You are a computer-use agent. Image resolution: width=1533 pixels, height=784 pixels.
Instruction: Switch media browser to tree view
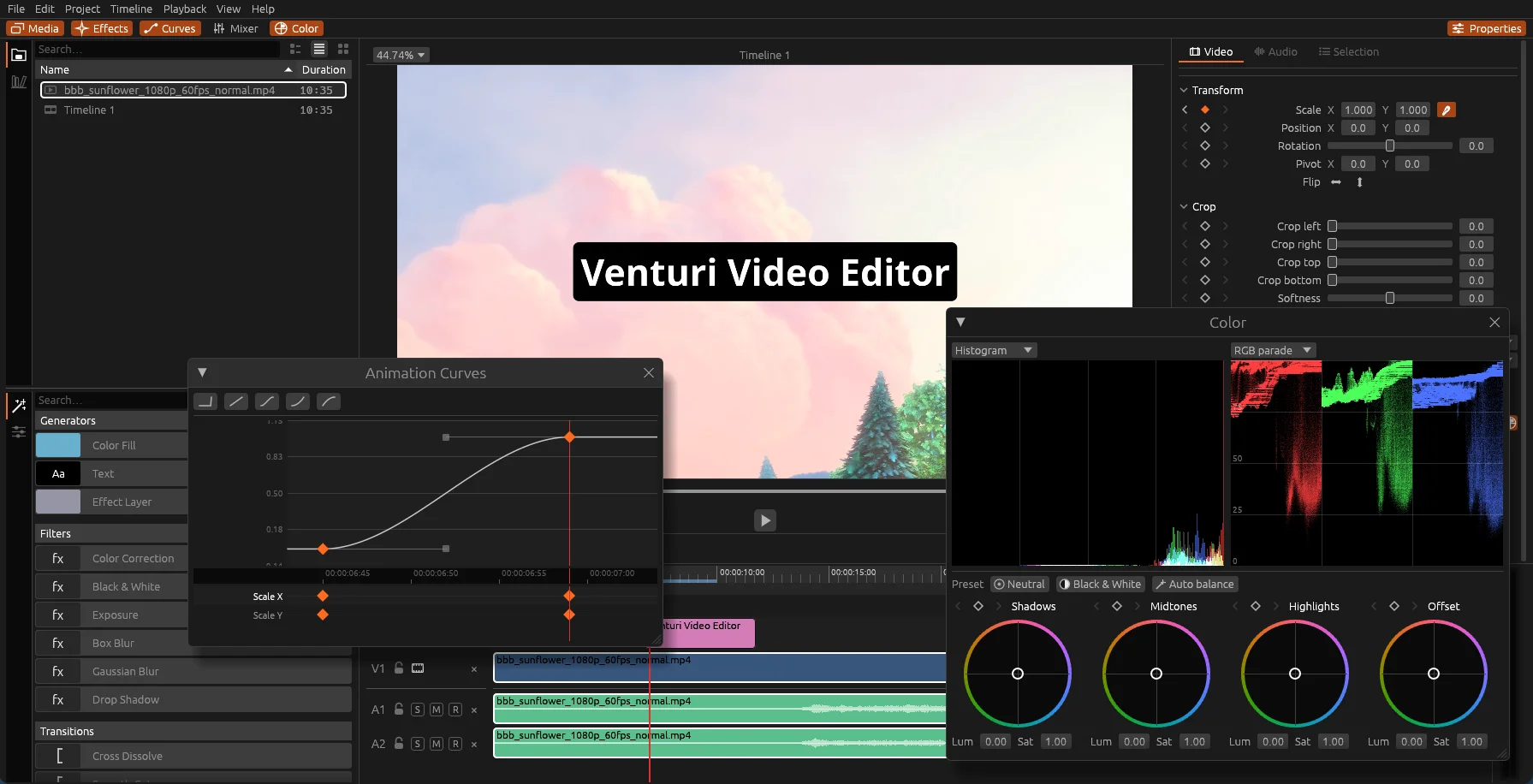click(295, 49)
